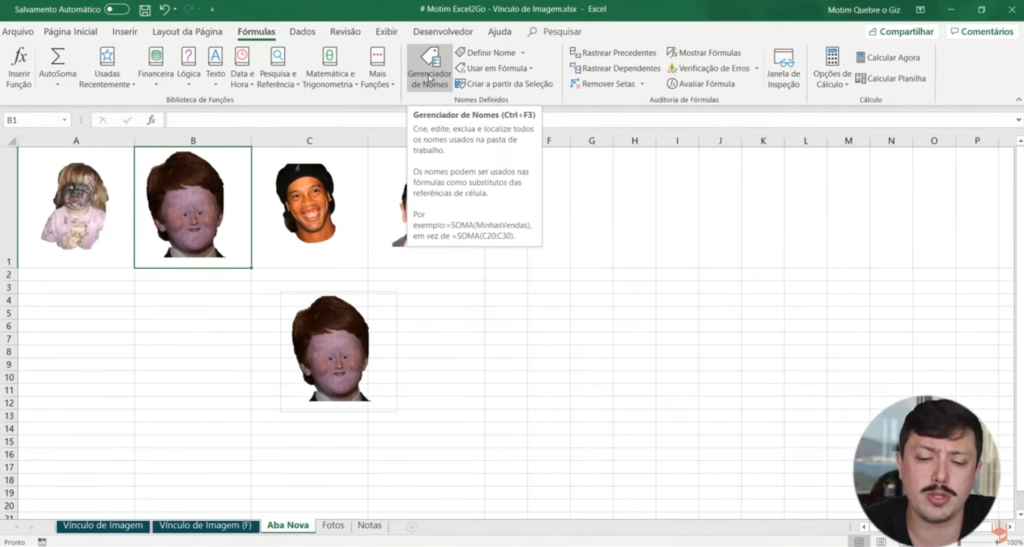1024x547 pixels.
Task: Open the Inserir Função dialog
Action: pyautogui.click(x=20, y=68)
